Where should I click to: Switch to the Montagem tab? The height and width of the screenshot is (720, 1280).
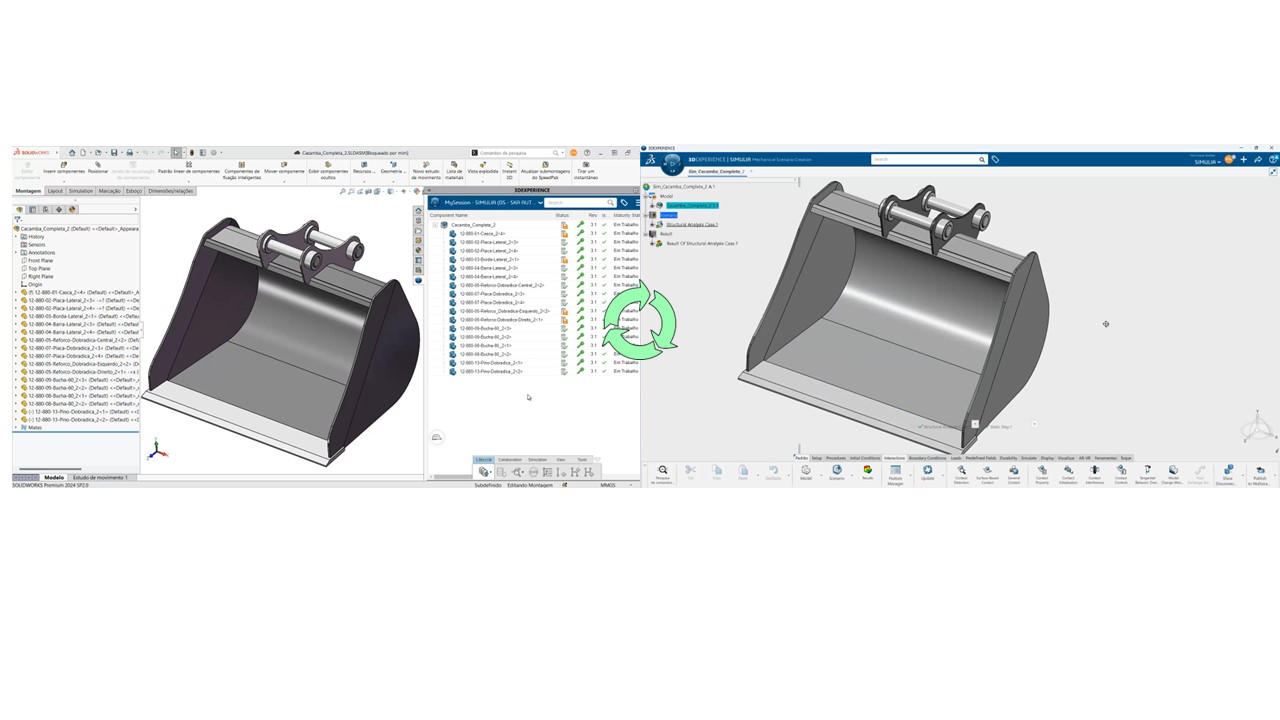[x=28, y=191]
